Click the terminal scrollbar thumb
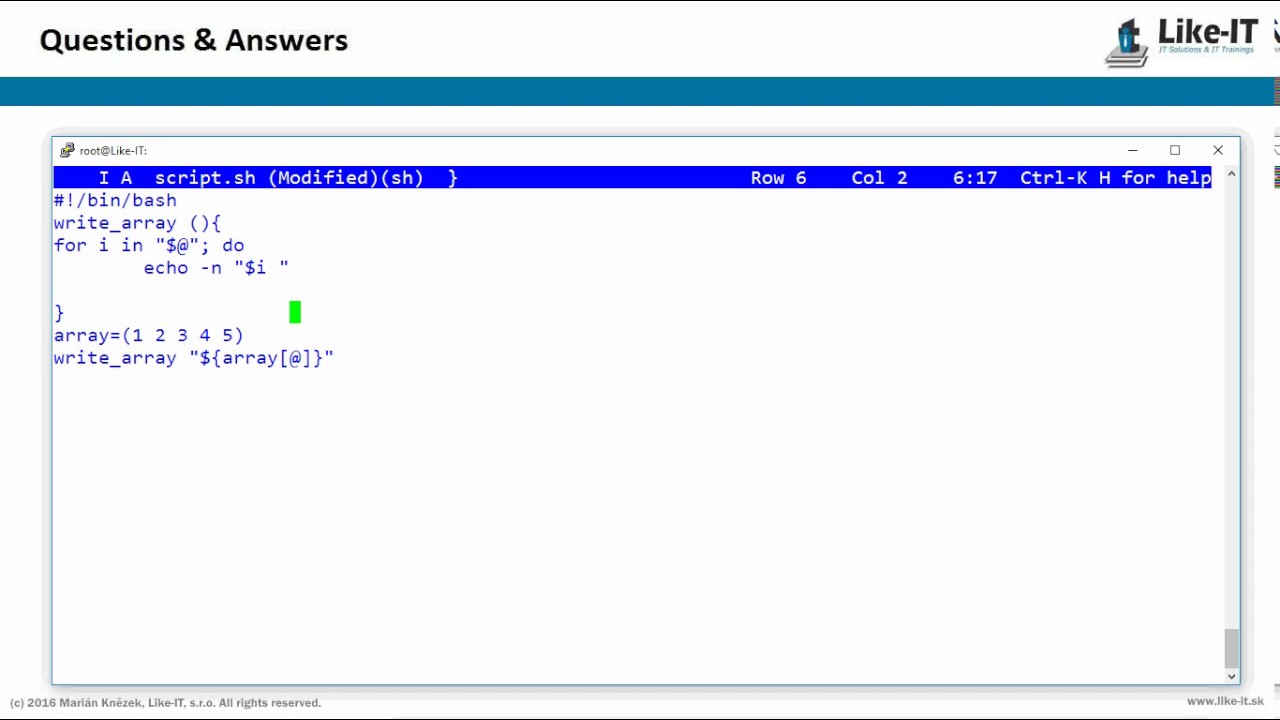Screen dimensions: 1280x720 pyautogui.click(x=1231, y=648)
